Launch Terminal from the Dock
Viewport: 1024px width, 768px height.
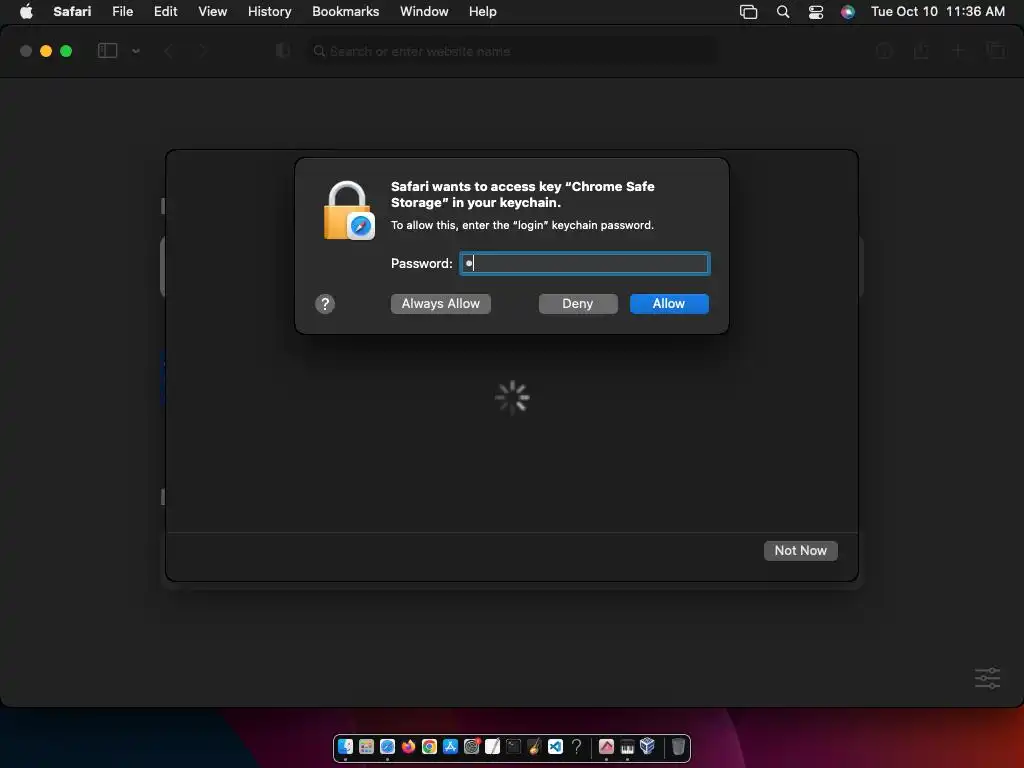[513, 746]
